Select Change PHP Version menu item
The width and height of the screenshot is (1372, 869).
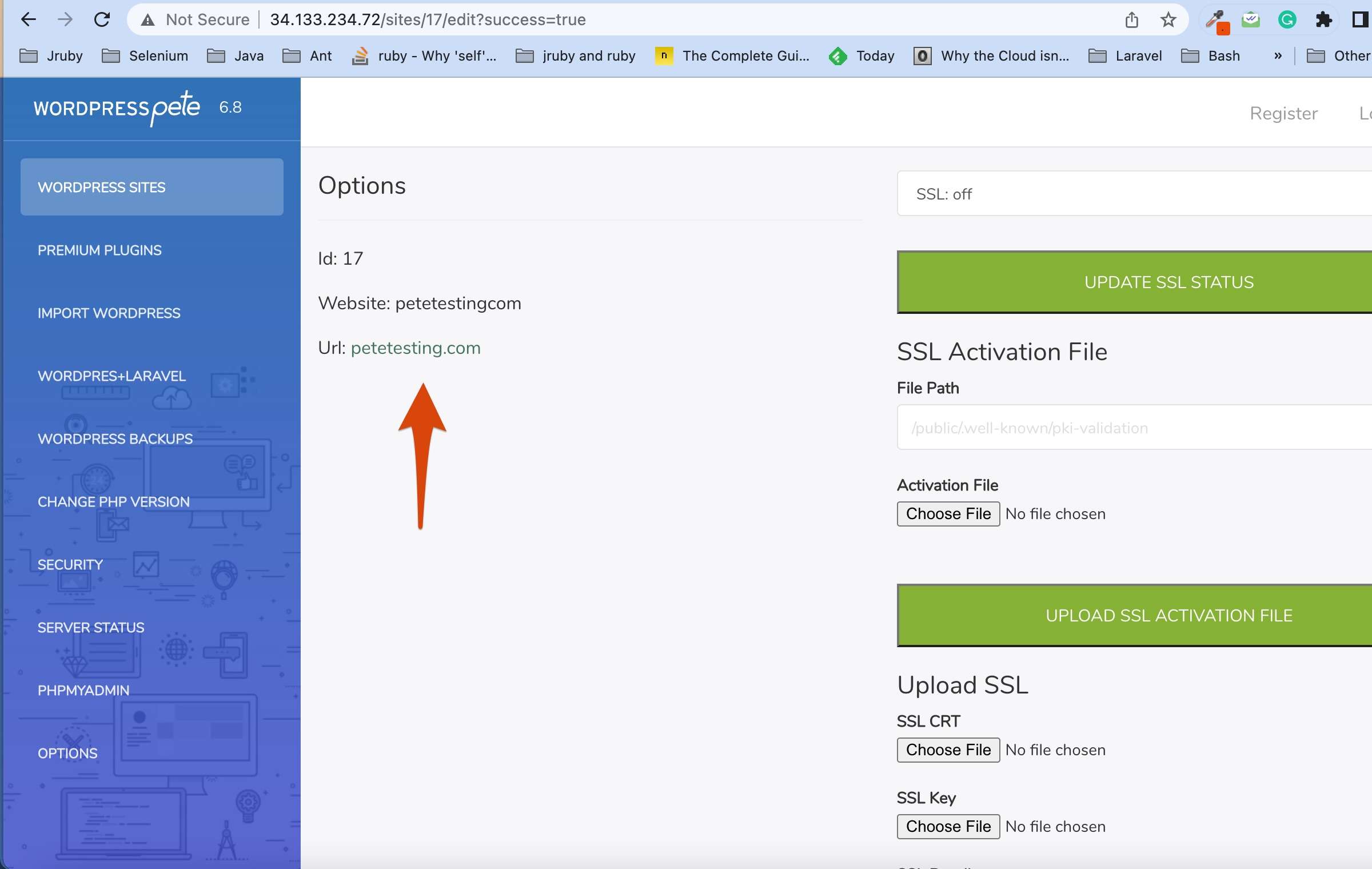tap(113, 501)
